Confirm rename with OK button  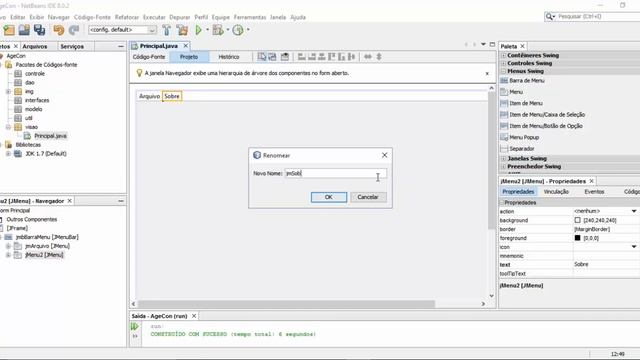point(329,197)
